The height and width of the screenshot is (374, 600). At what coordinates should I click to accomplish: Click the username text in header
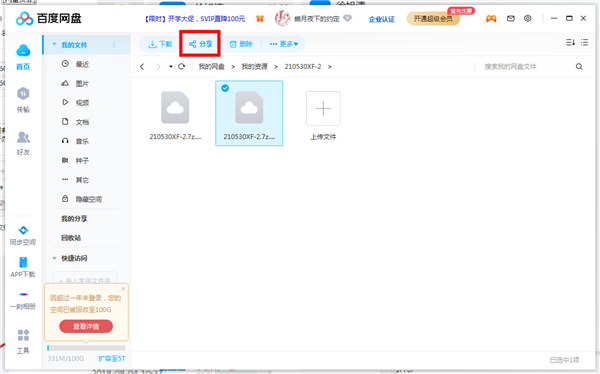tap(316, 19)
